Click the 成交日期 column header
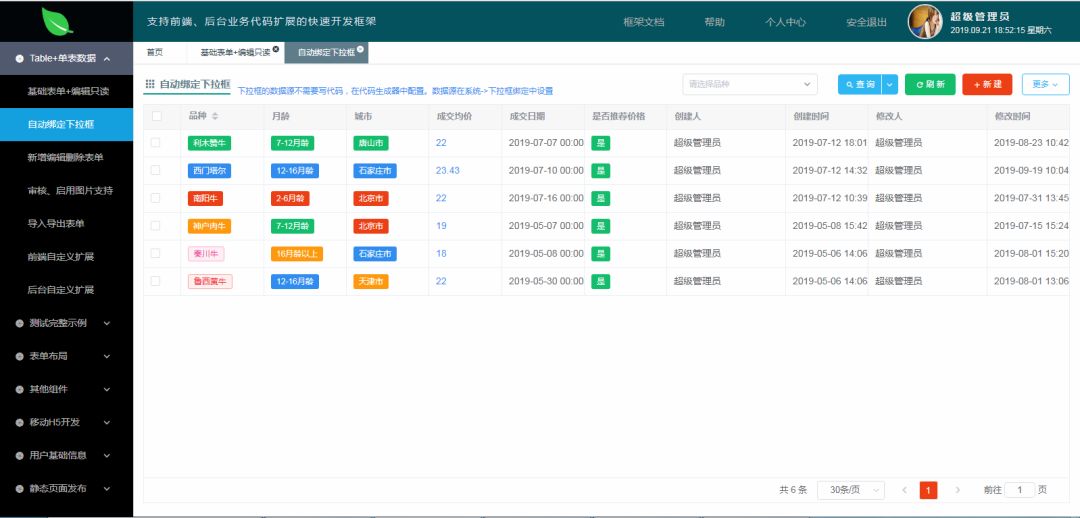The height and width of the screenshot is (518, 1080). 528,116
